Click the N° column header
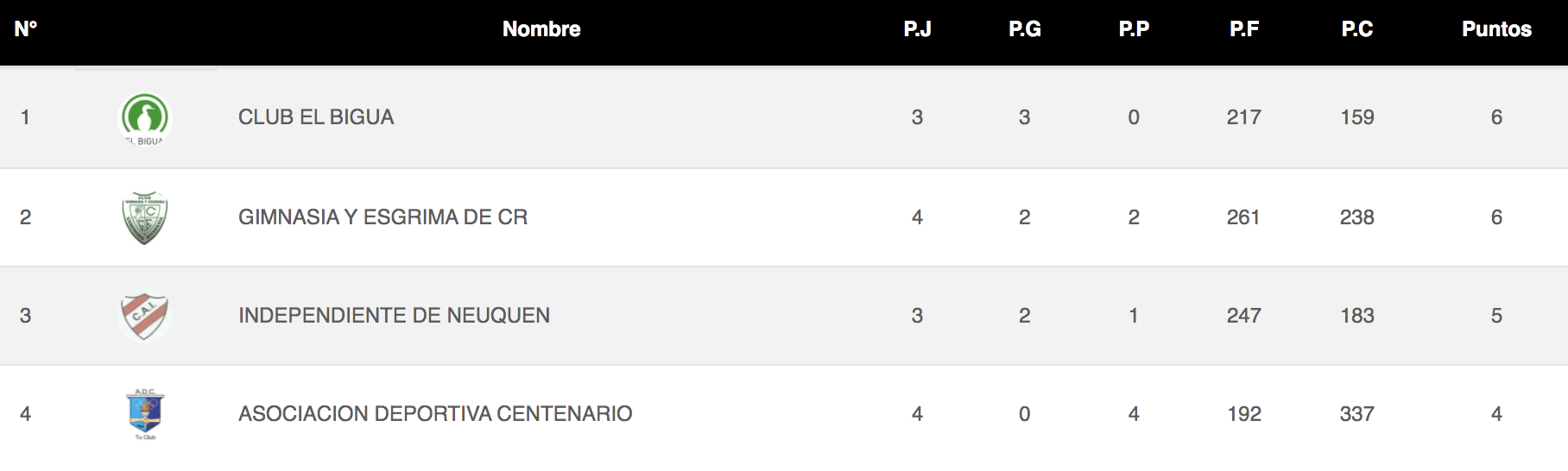 pos(26,29)
